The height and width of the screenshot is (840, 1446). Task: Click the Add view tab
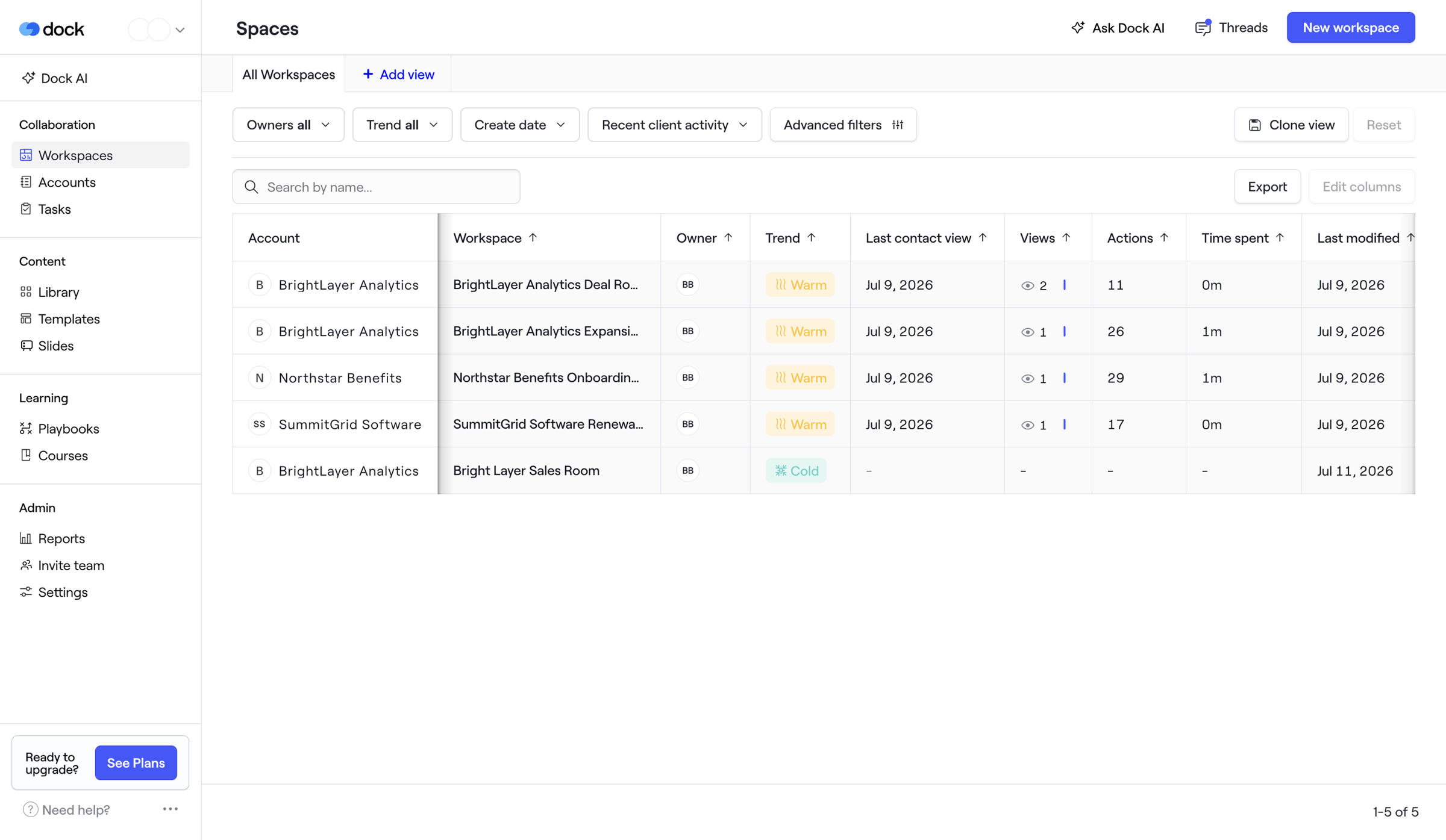(x=398, y=74)
